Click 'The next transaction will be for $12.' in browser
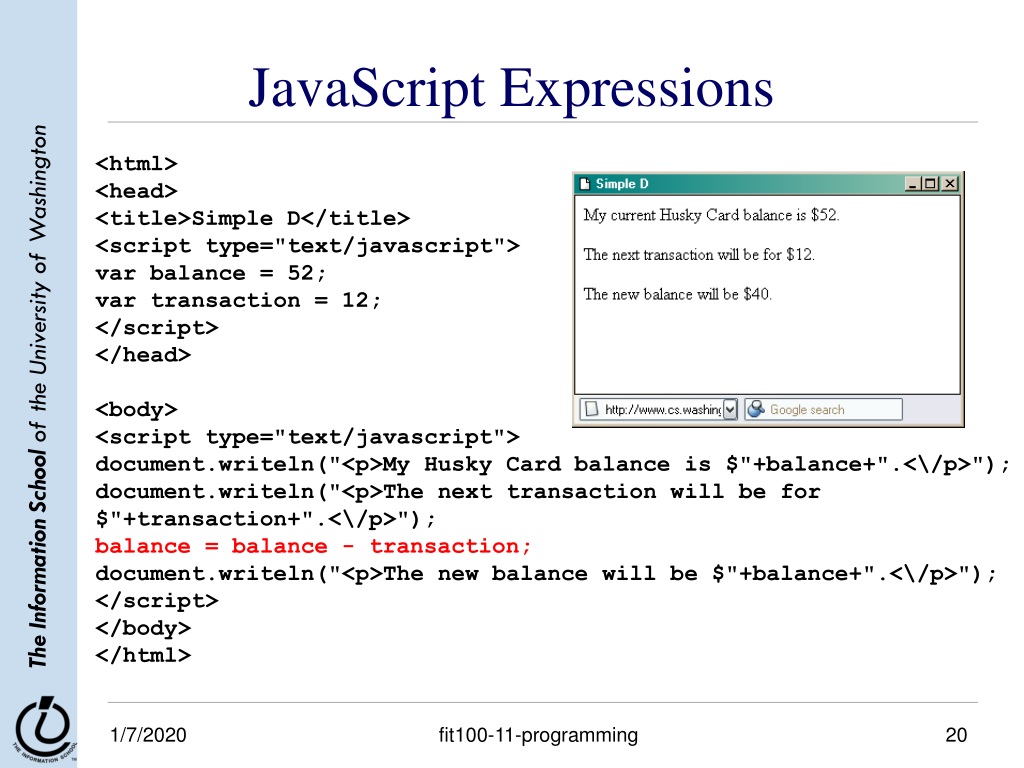This screenshot has width=1024, height=768. point(699,255)
